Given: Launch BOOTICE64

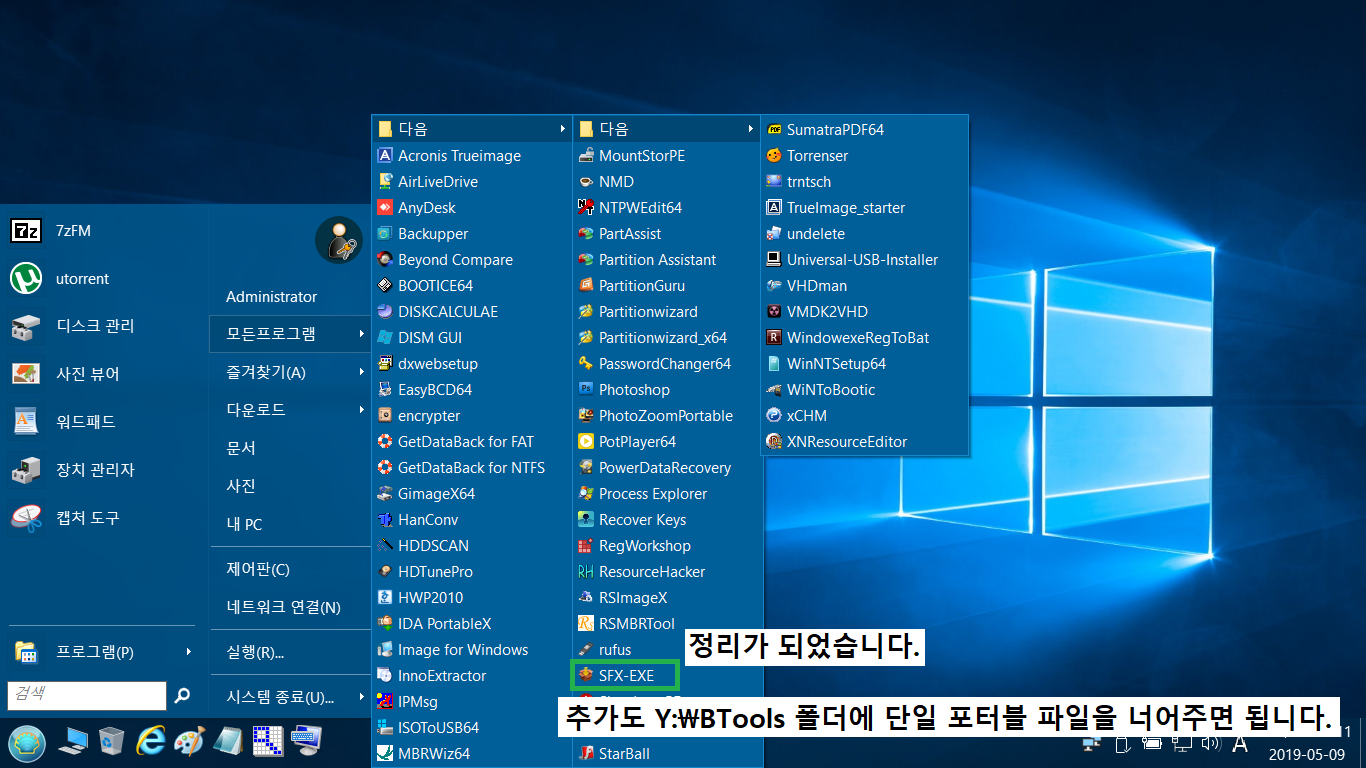Looking at the screenshot, I should point(471,286).
